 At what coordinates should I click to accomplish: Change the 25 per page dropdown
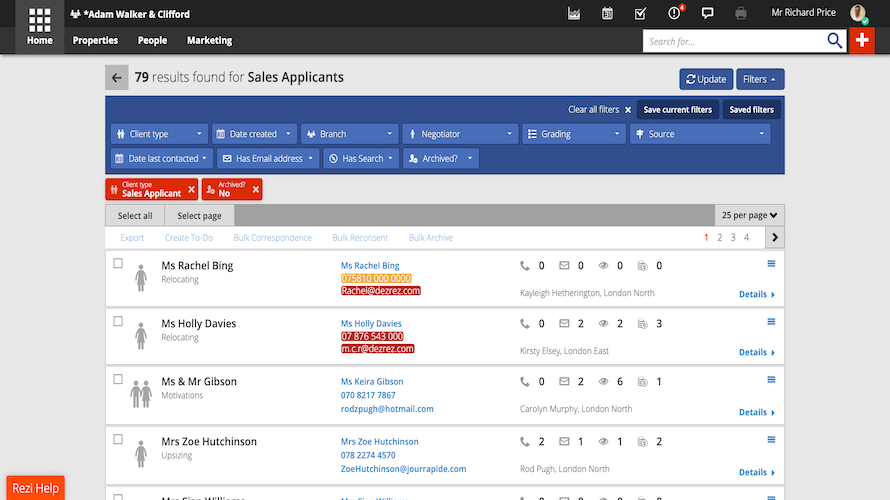(x=749, y=215)
